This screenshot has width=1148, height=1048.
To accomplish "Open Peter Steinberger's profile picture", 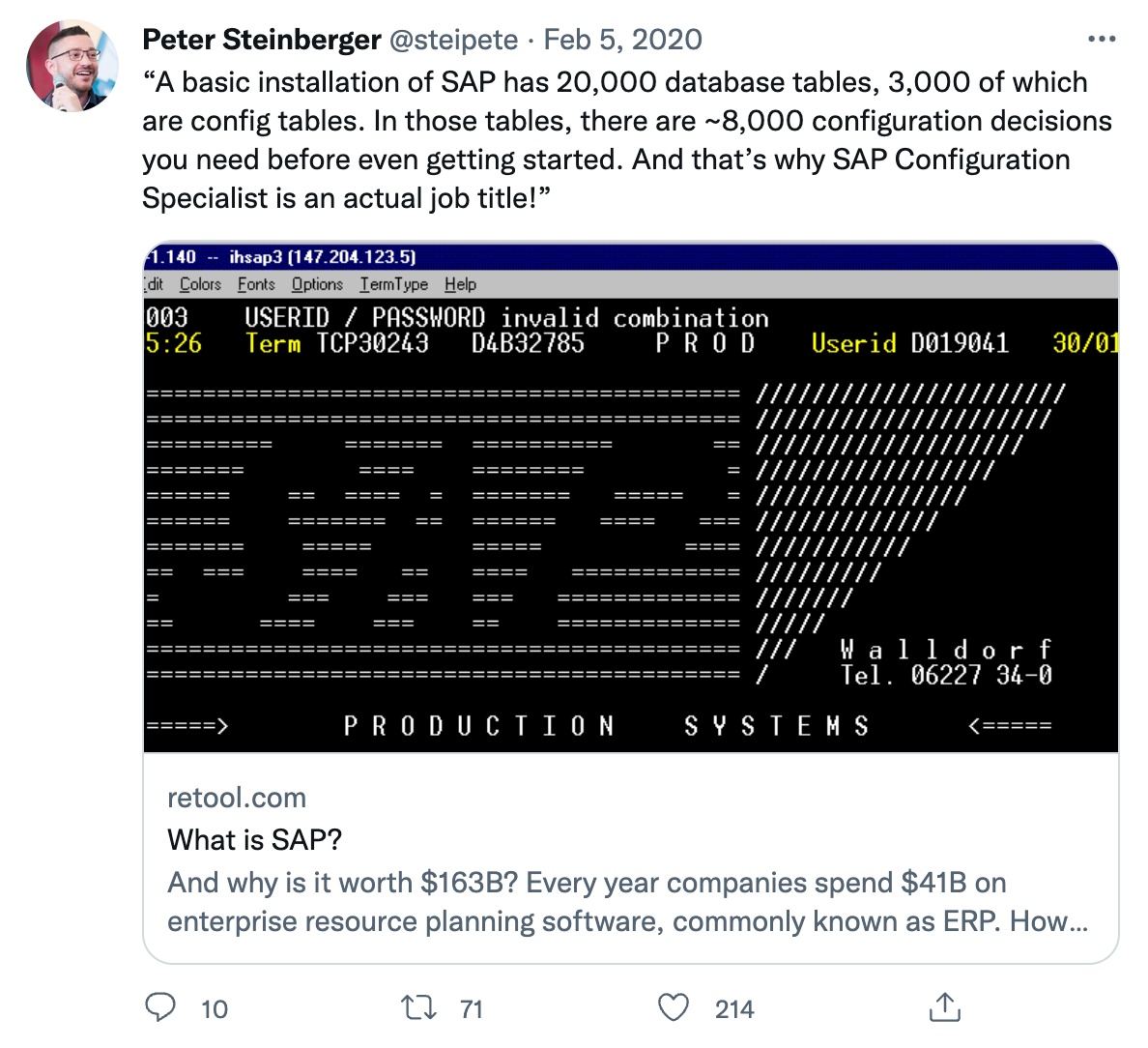I will tap(72, 65).
